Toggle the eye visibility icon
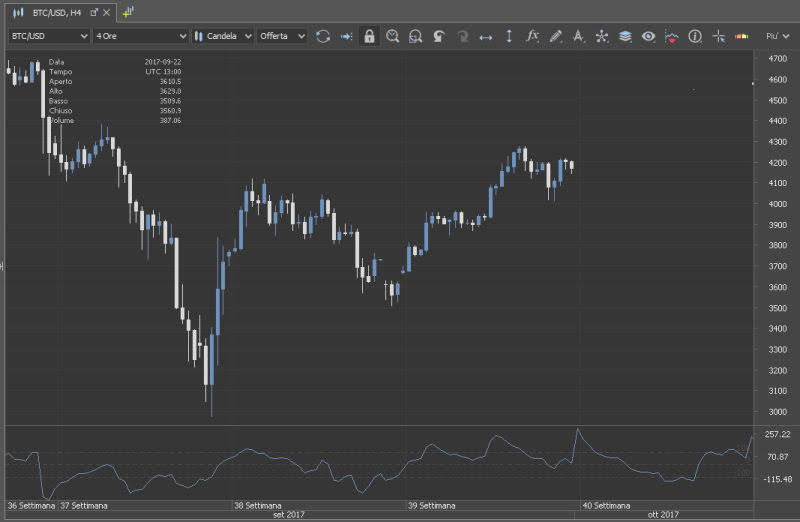Image resolution: width=800 pixels, height=522 pixels. point(649,36)
